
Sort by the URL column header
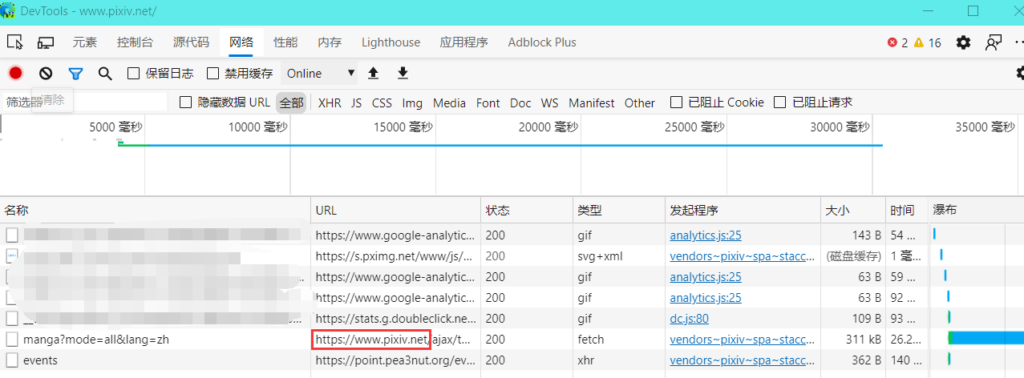[396, 211]
